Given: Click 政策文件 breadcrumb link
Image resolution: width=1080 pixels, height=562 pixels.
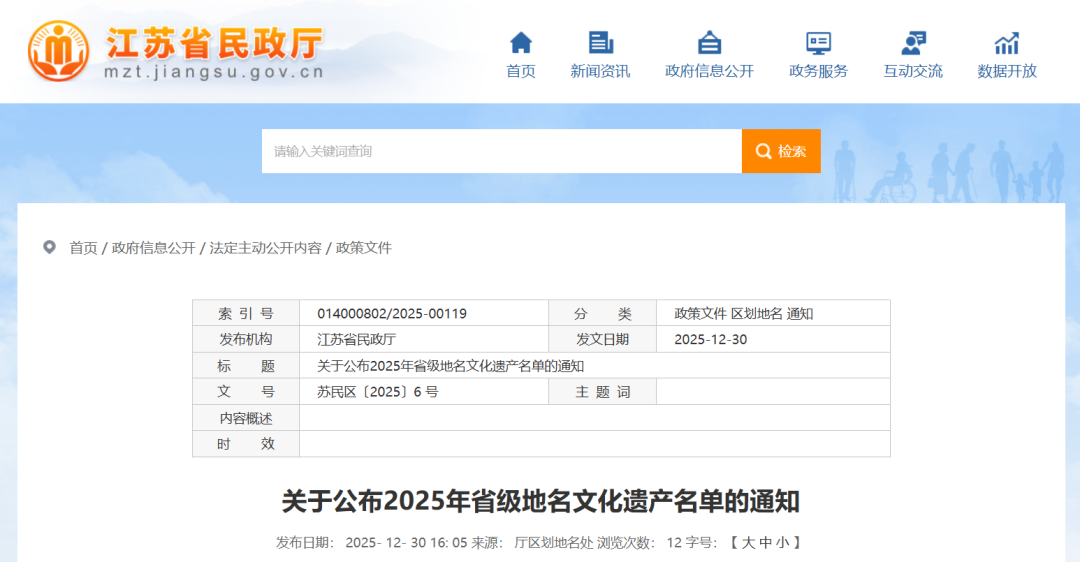Looking at the screenshot, I should point(363,248).
